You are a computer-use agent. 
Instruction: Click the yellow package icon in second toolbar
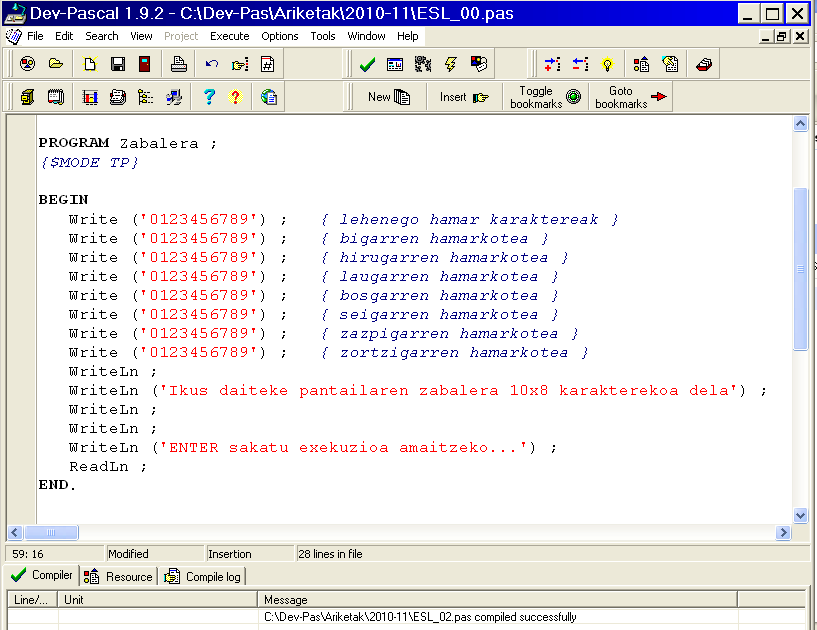tap(28, 97)
